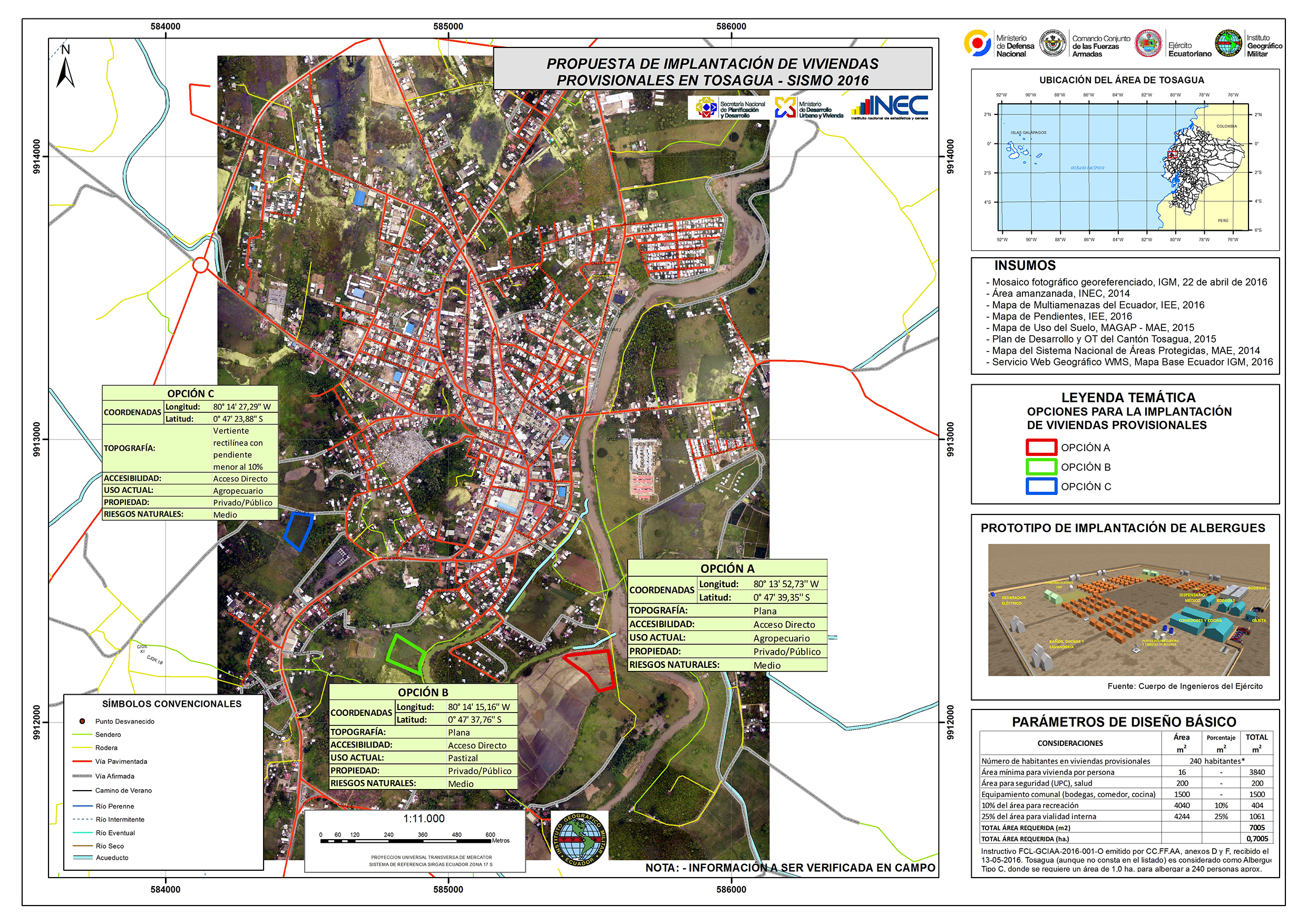The image size is (1307, 924).
Task: Click the Ministerio de Defensa Nacional logo
Action: (x=978, y=43)
